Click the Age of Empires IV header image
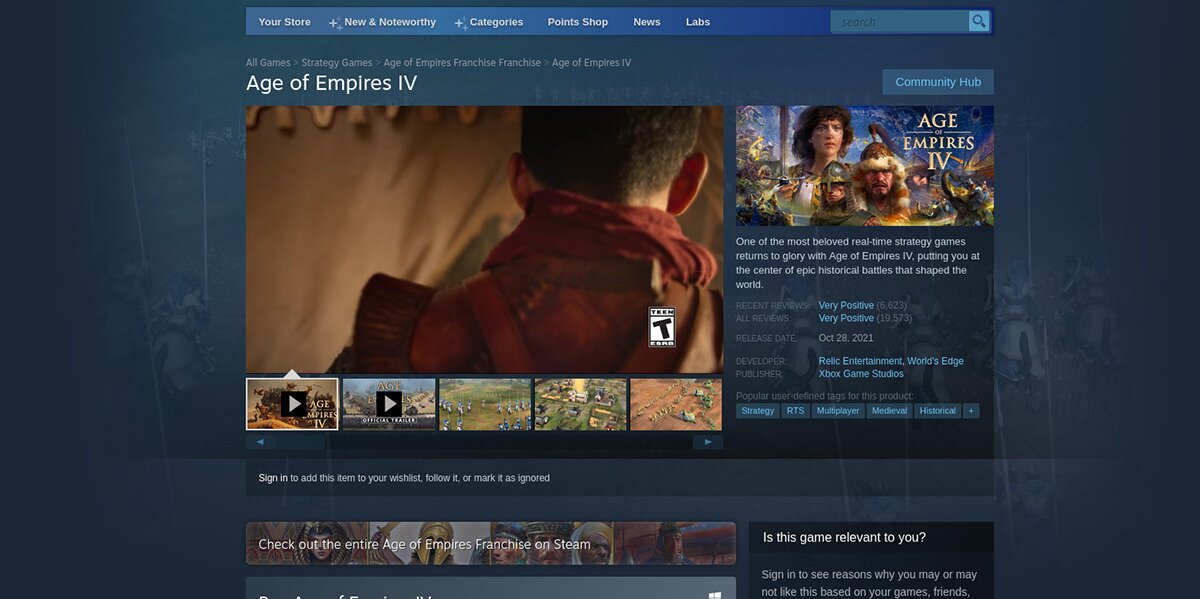Viewport: 1200px width, 599px height. [865, 166]
